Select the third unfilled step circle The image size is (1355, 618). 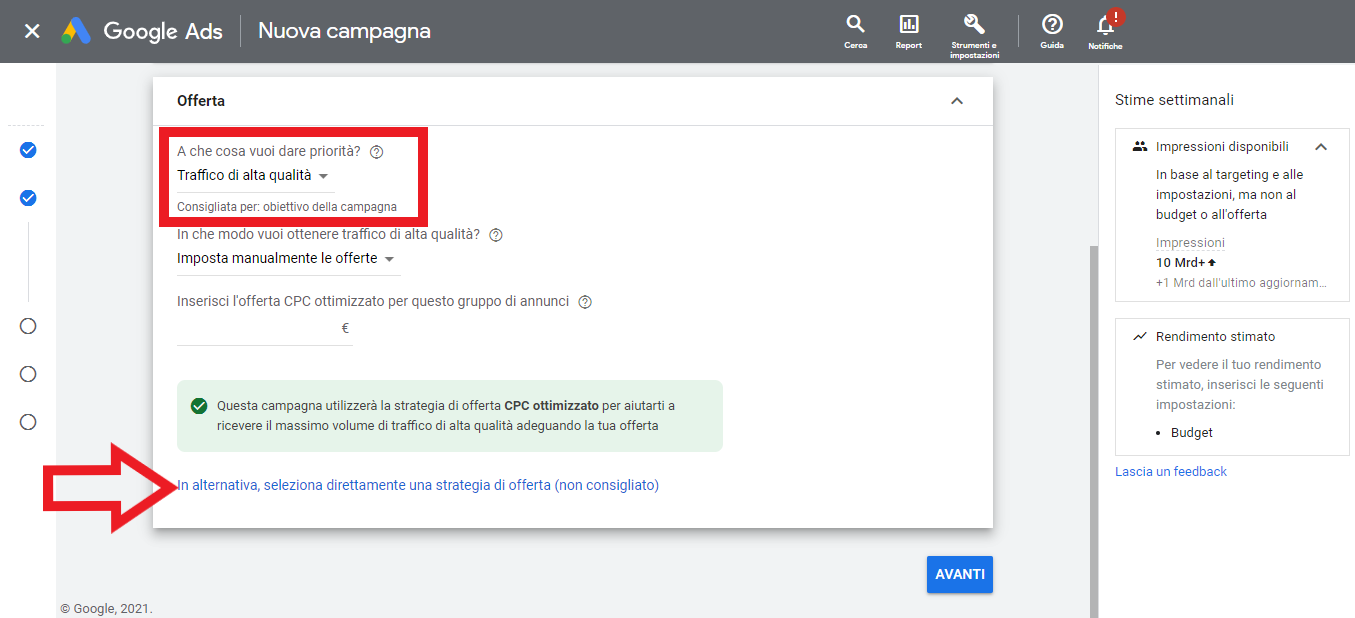click(28, 326)
